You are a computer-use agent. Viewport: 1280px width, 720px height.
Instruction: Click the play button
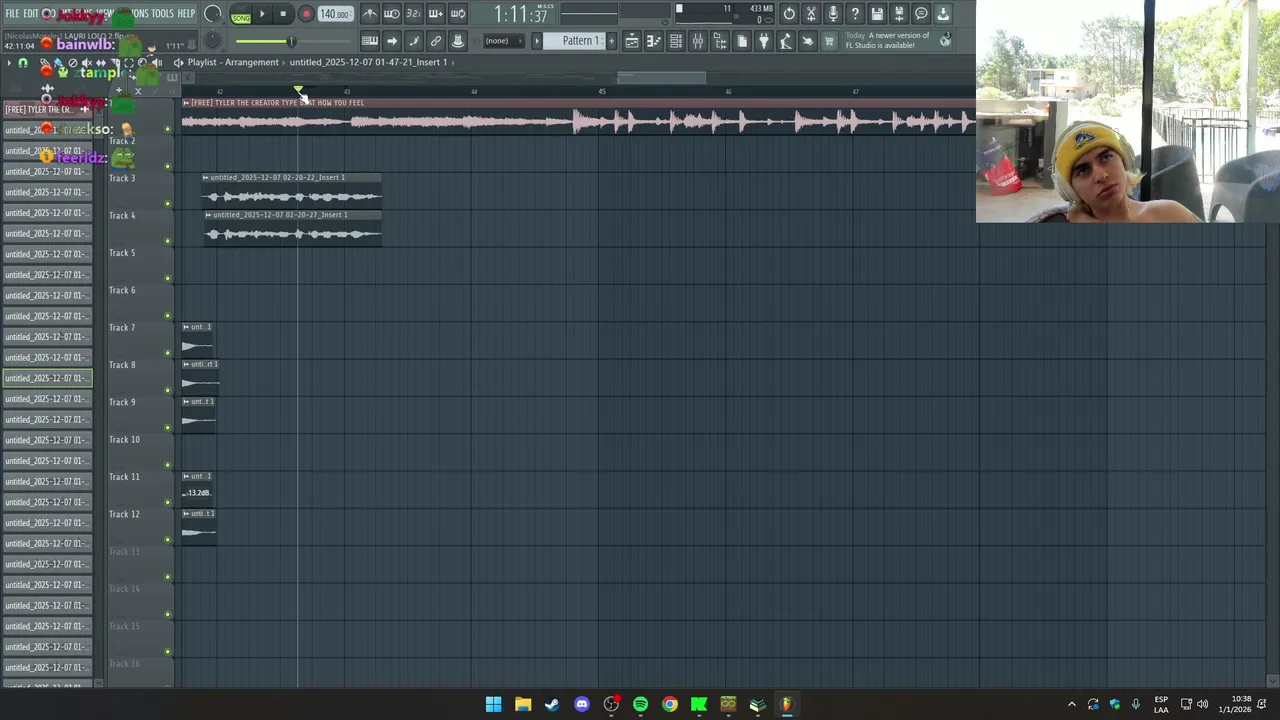point(262,14)
